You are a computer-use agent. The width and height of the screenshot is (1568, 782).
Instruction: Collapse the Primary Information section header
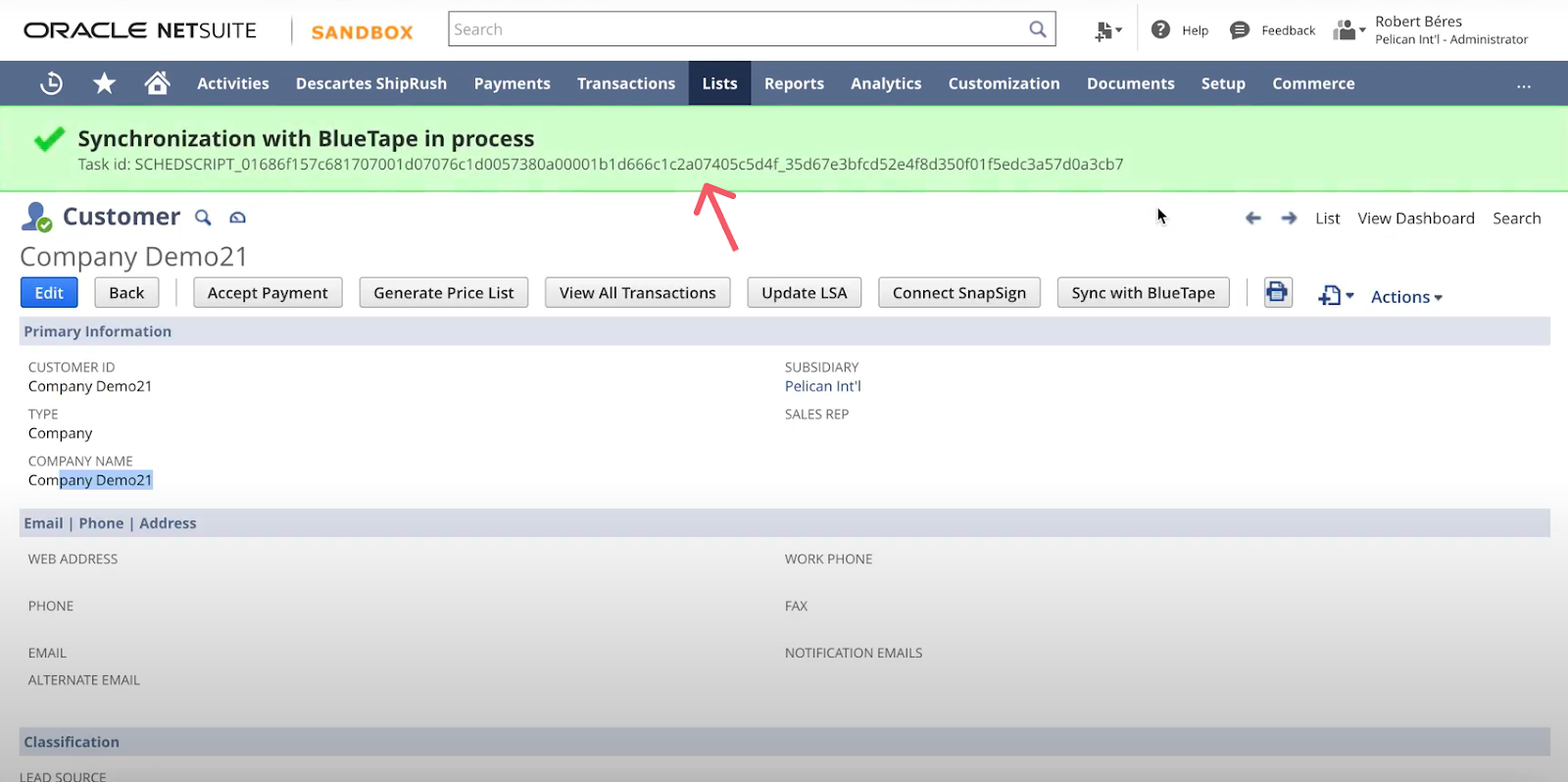785,331
